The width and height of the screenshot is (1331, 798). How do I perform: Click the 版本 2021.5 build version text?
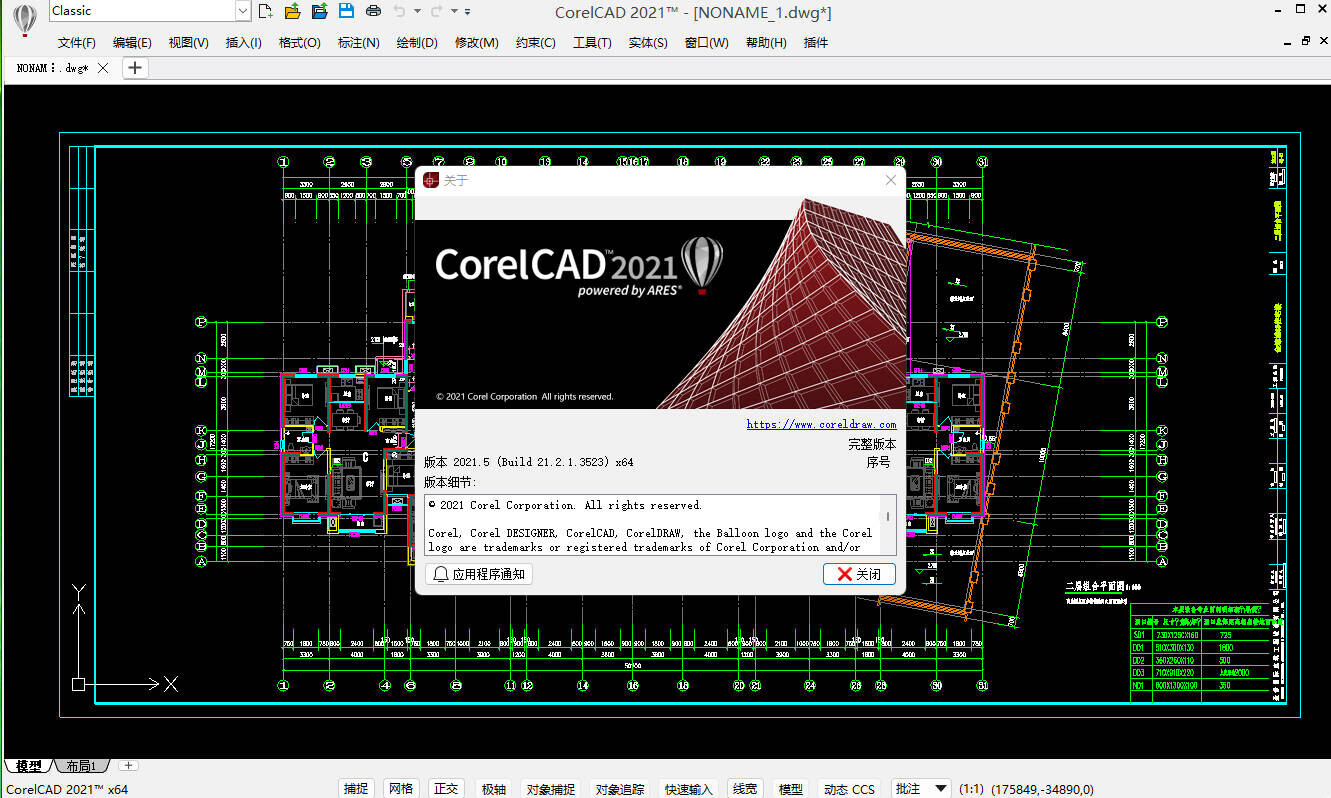(528, 462)
